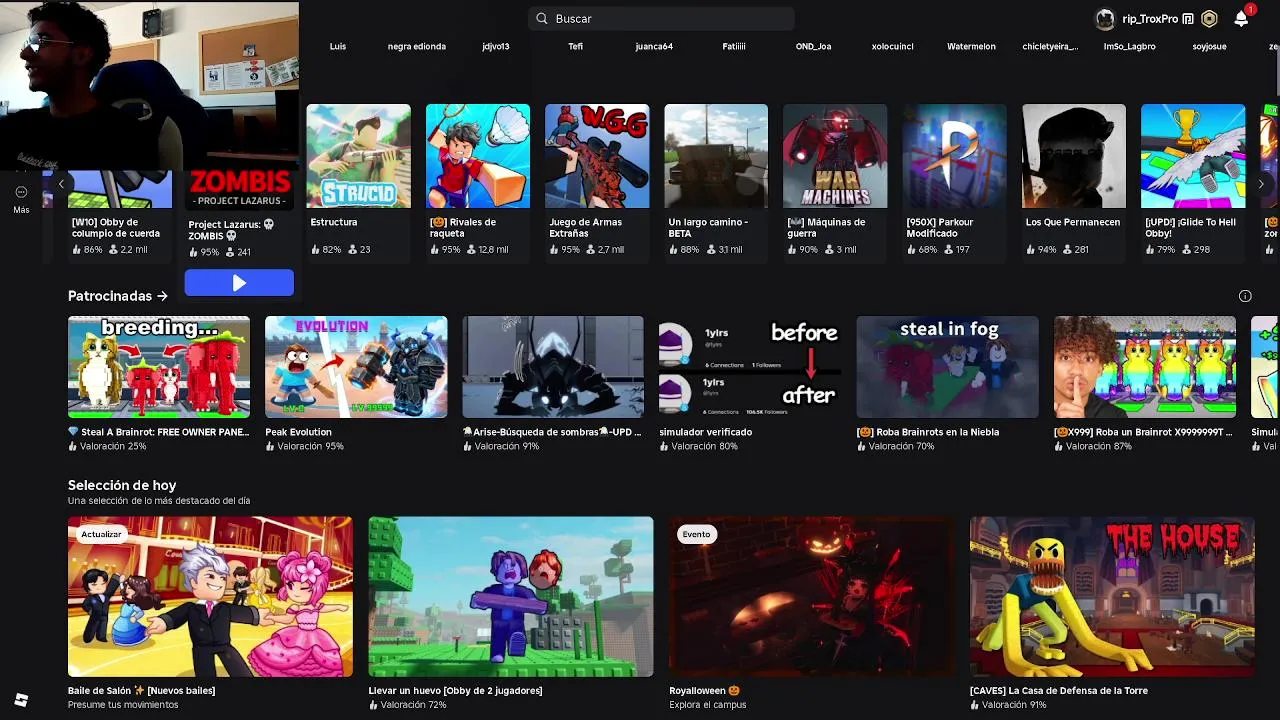The width and height of the screenshot is (1280, 720).
Task: Open the Llevar un huevo featured image
Action: (511, 597)
